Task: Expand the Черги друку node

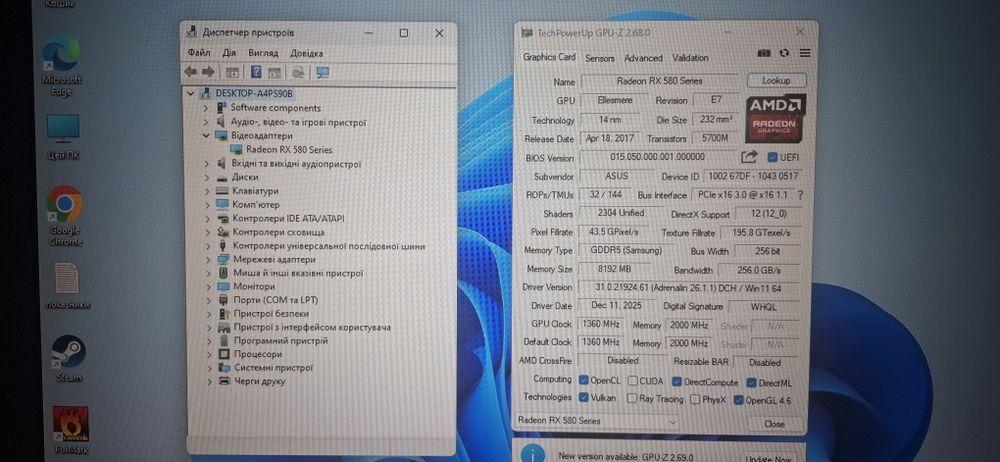Action: 209,382
